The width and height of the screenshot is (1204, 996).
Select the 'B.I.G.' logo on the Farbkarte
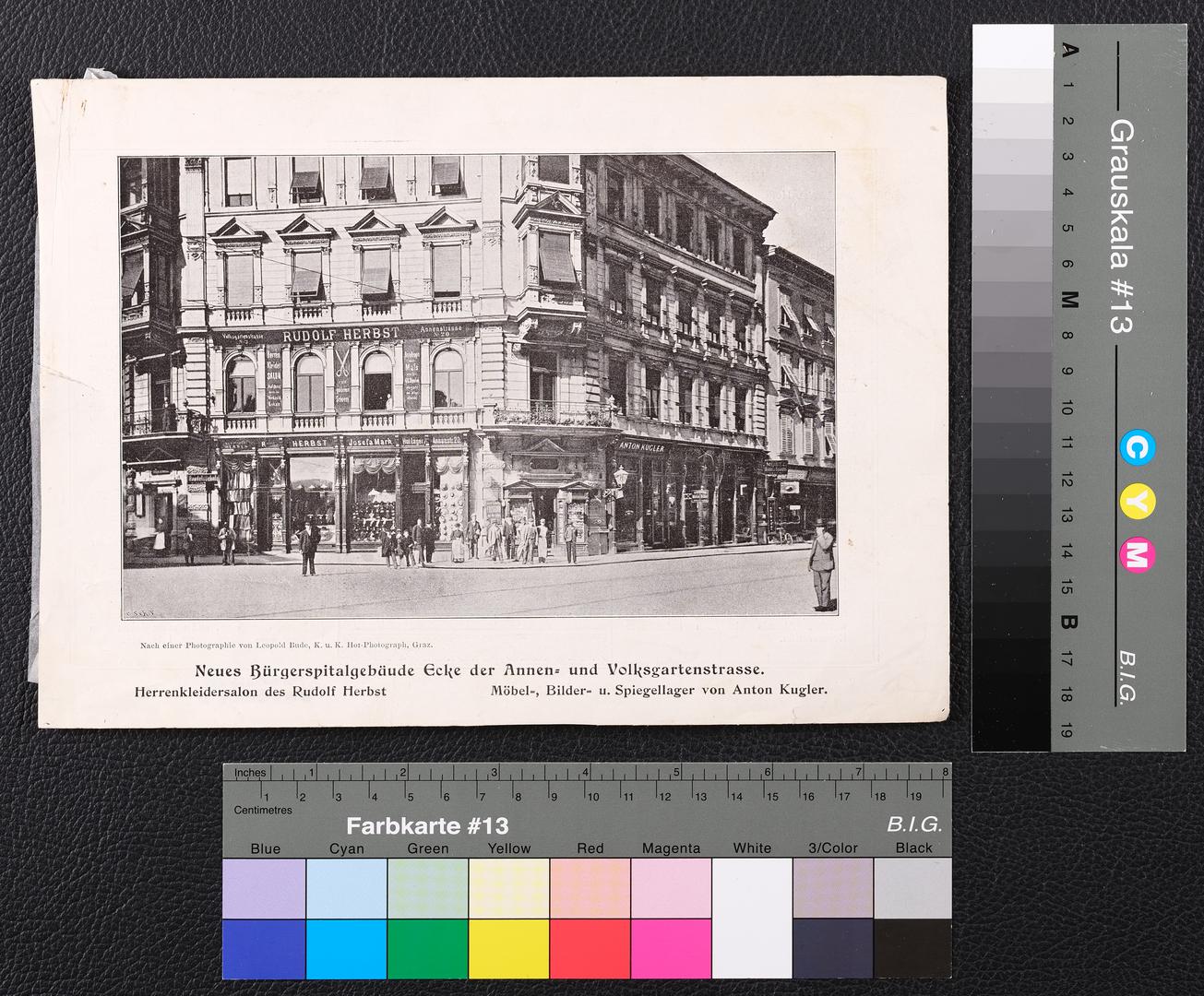point(914,824)
